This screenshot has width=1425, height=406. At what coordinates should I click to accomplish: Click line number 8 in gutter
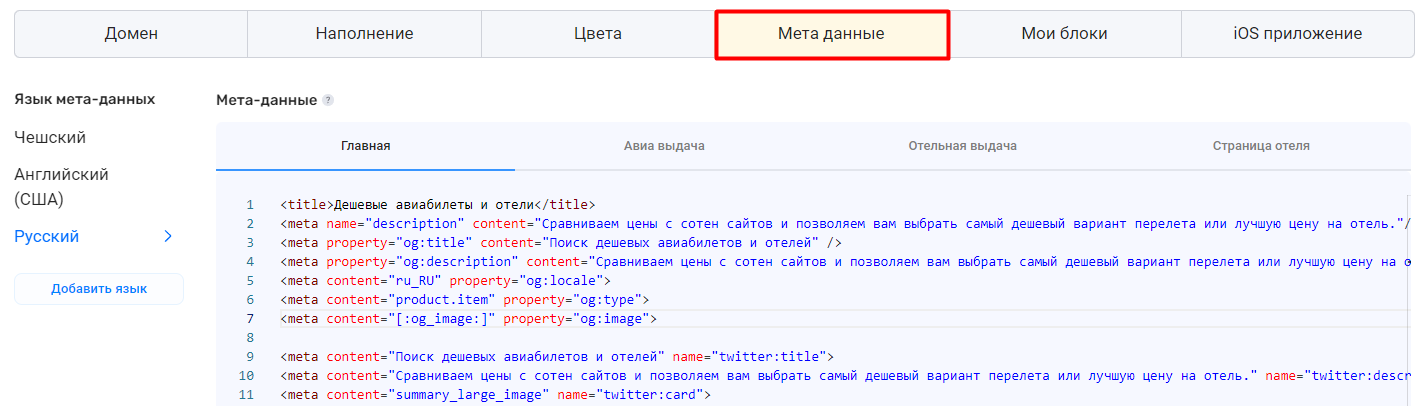point(249,338)
